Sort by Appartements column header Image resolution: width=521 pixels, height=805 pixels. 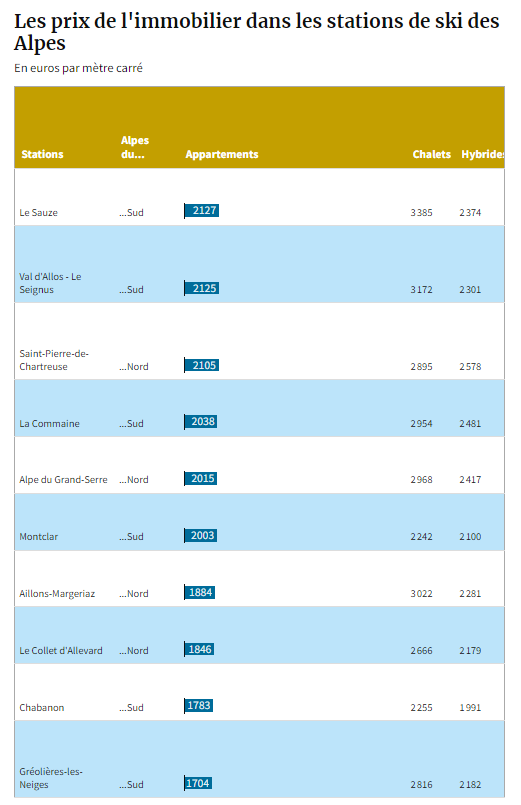click(x=222, y=154)
